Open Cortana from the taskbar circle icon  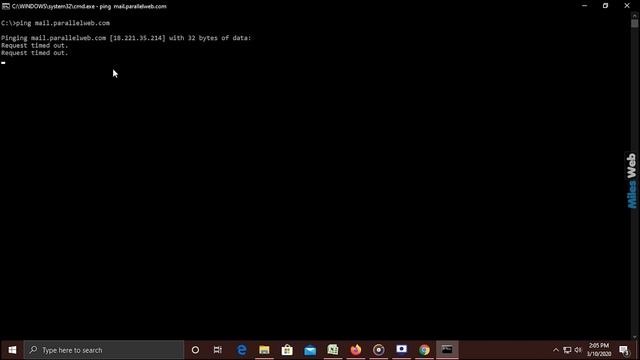195,350
